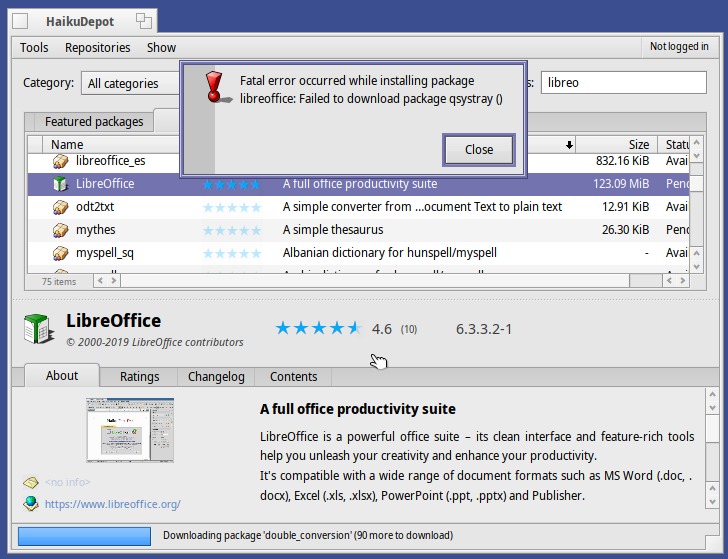Click 'Albanian dictionary for hunspell/myspell' description
Screen dimensions: 728x559
click(390, 253)
